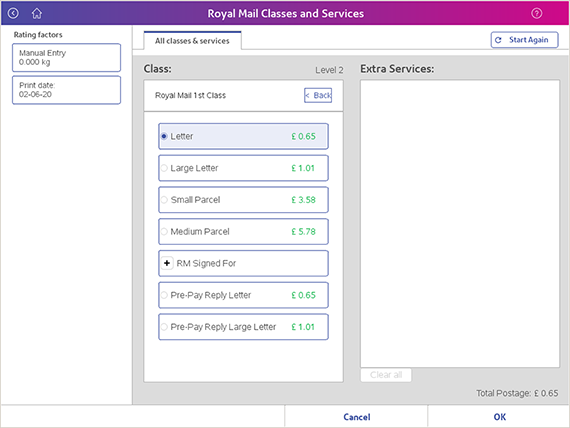The height and width of the screenshot is (428, 570).
Task: Click the Start Again button label
Action: [529, 40]
